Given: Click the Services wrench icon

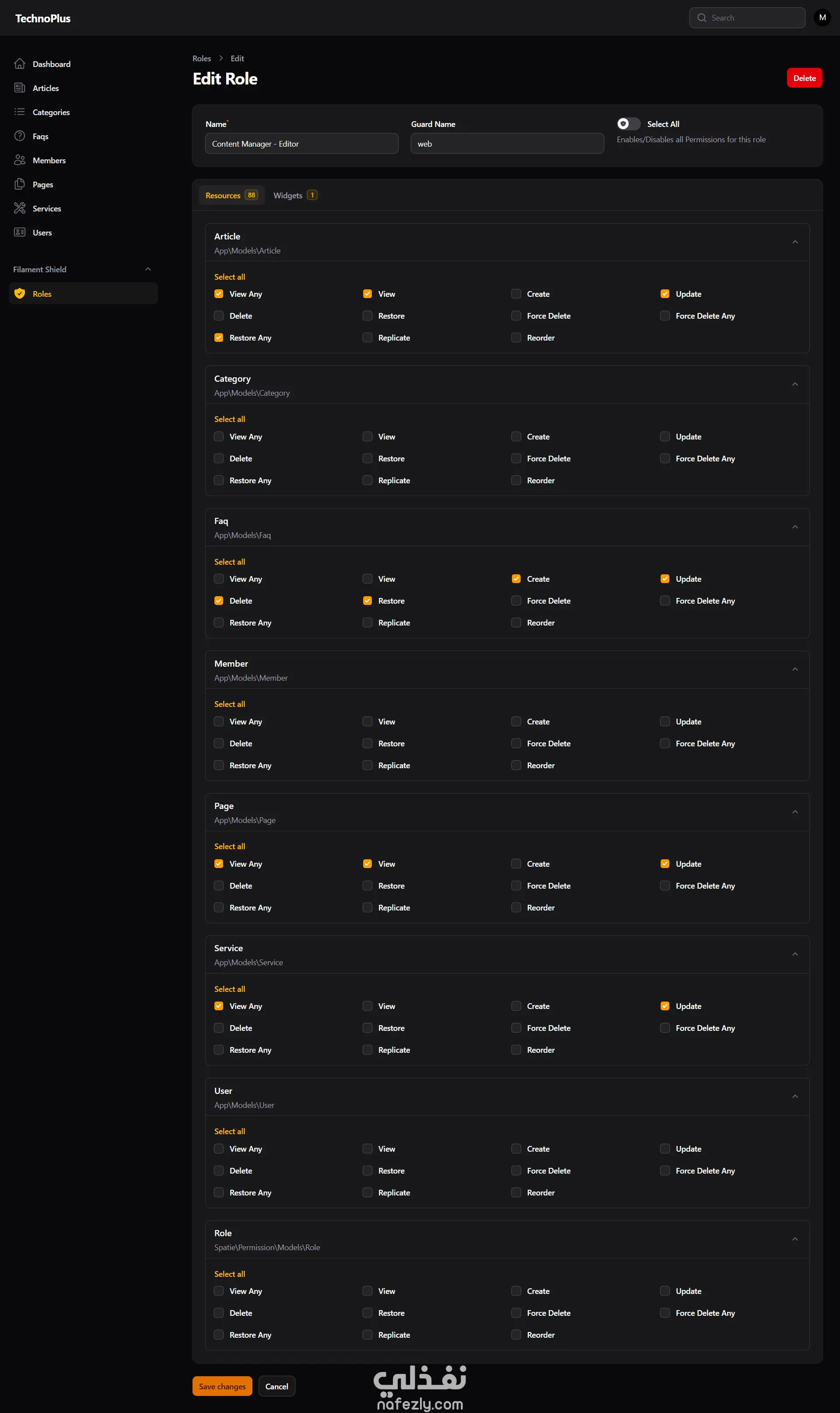Looking at the screenshot, I should pyautogui.click(x=20, y=208).
